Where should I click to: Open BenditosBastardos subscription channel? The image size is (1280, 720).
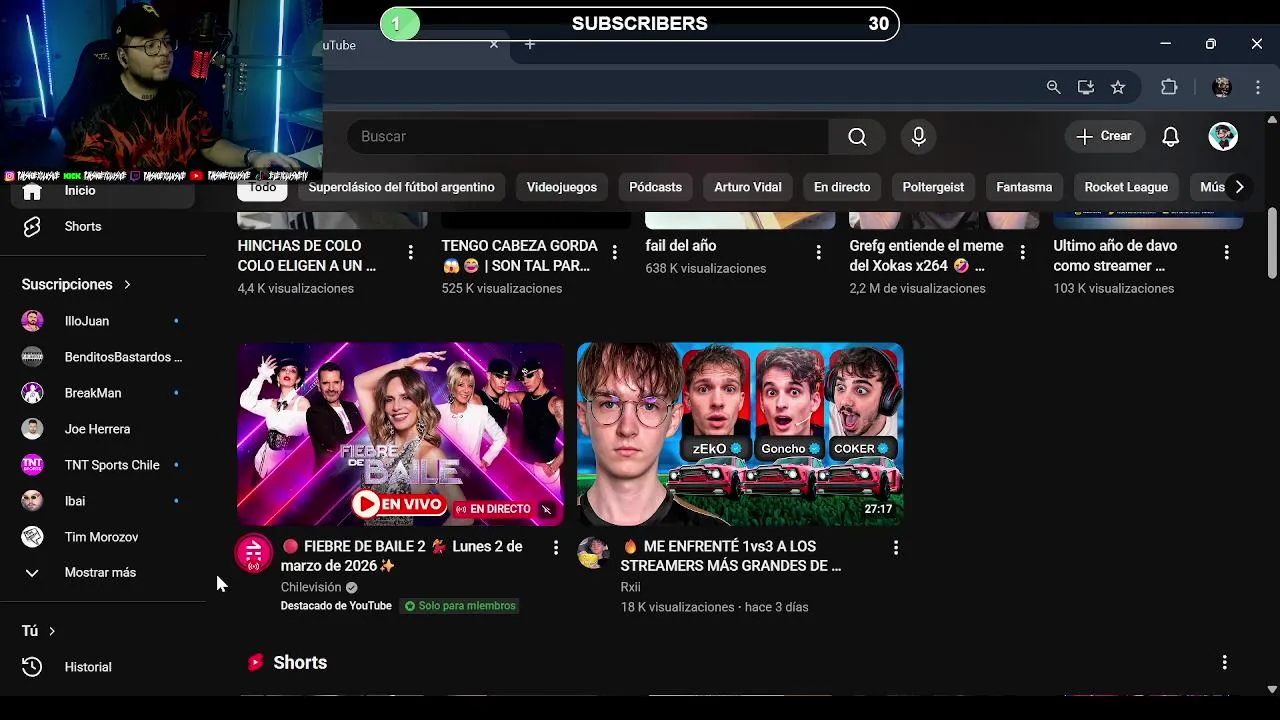(103, 357)
